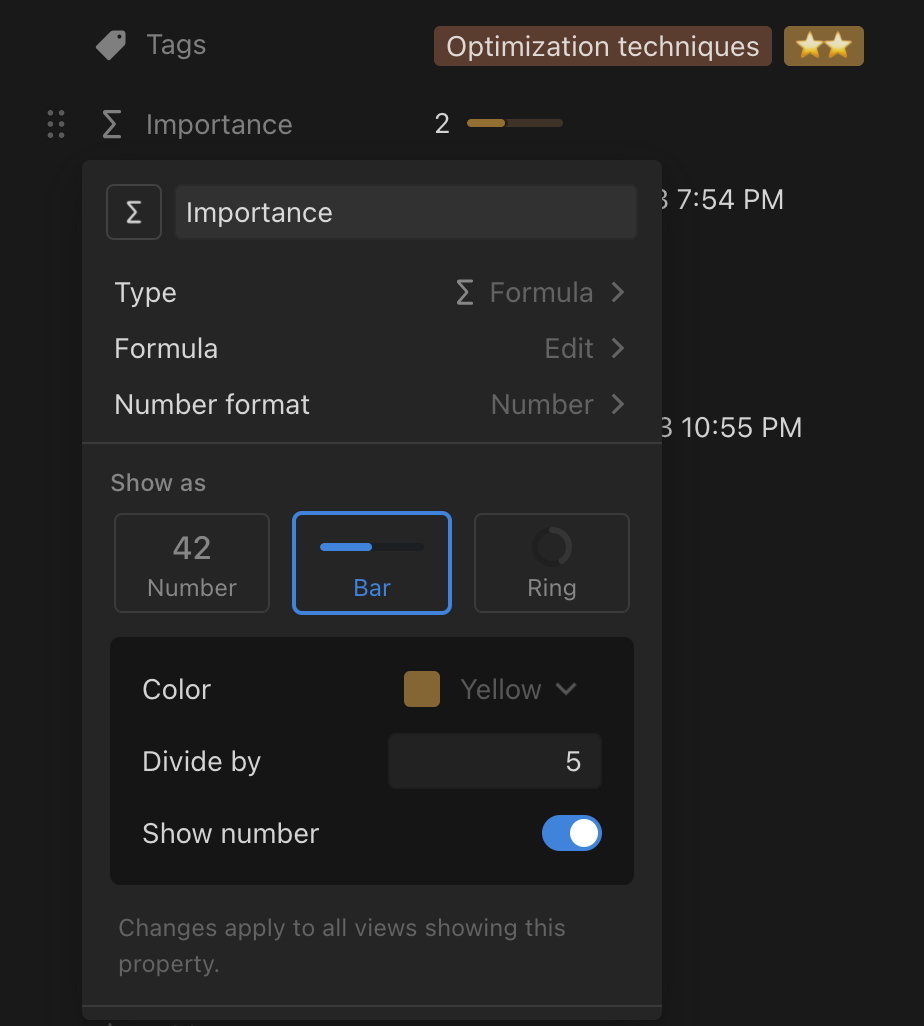
Task: Click the 10:55 PM timestamp
Action: click(741, 427)
